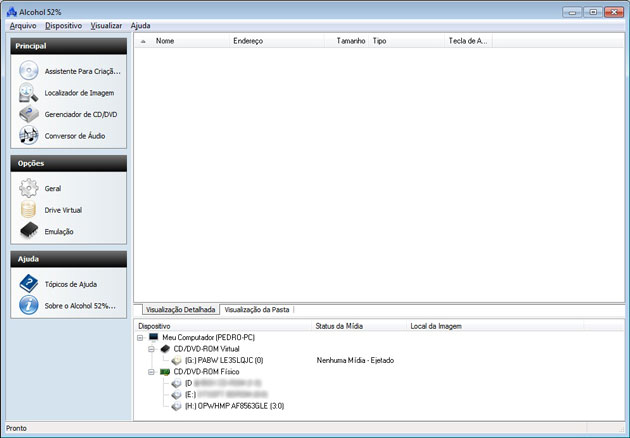Open Tópicos de Ajuda link
Viewport: 630px width, 438px height.
[x=71, y=284]
